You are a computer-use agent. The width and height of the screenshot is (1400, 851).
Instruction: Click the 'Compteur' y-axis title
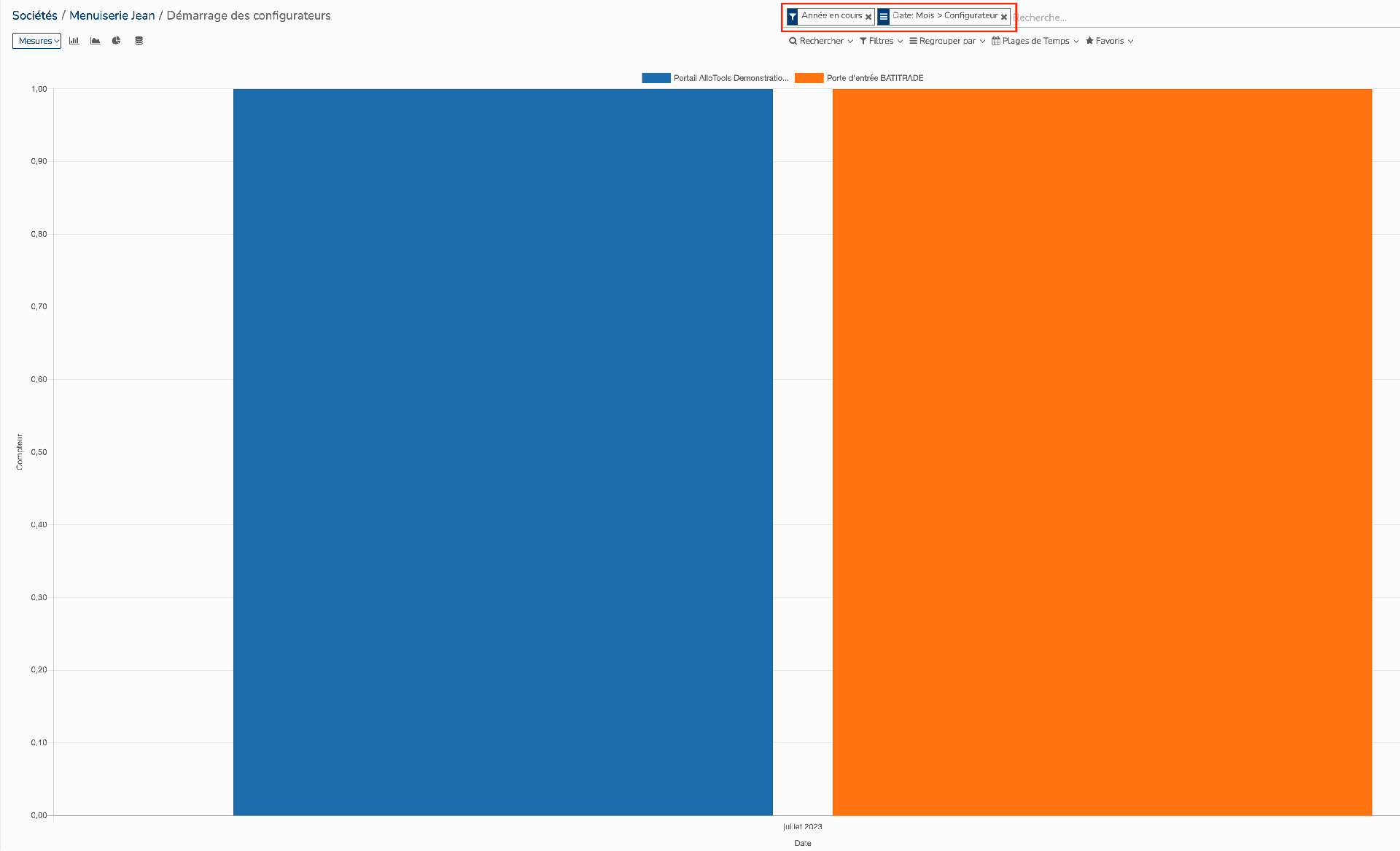20,452
